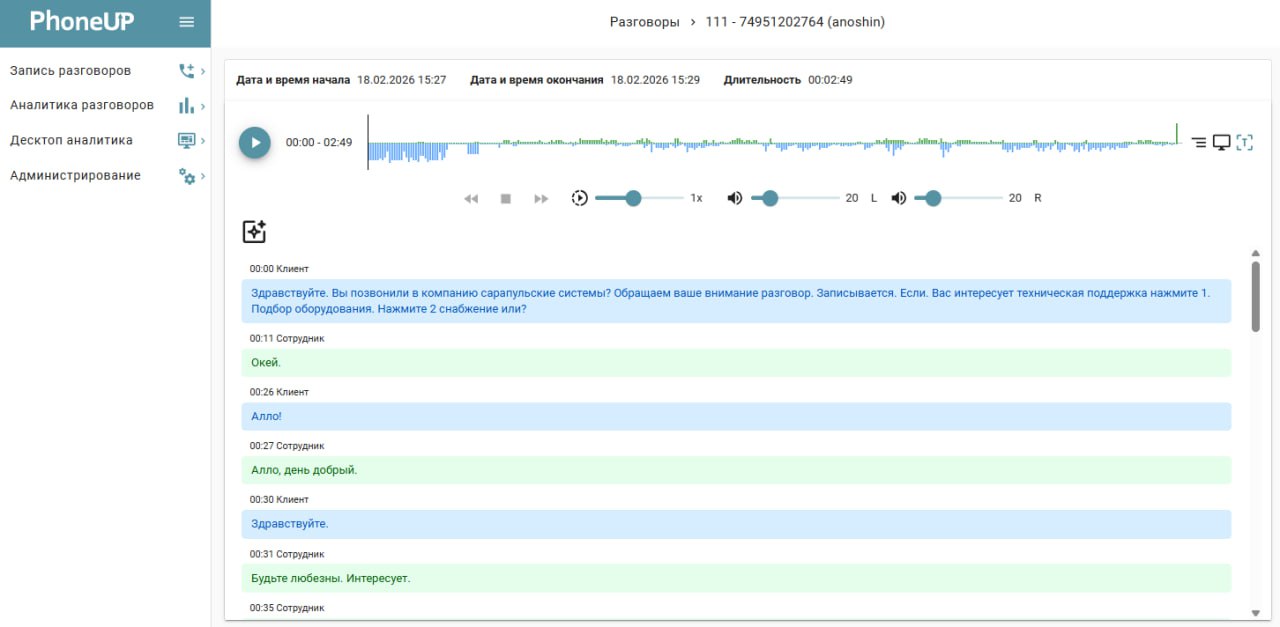Click the playback speed slider handle

tap(633, 198)
